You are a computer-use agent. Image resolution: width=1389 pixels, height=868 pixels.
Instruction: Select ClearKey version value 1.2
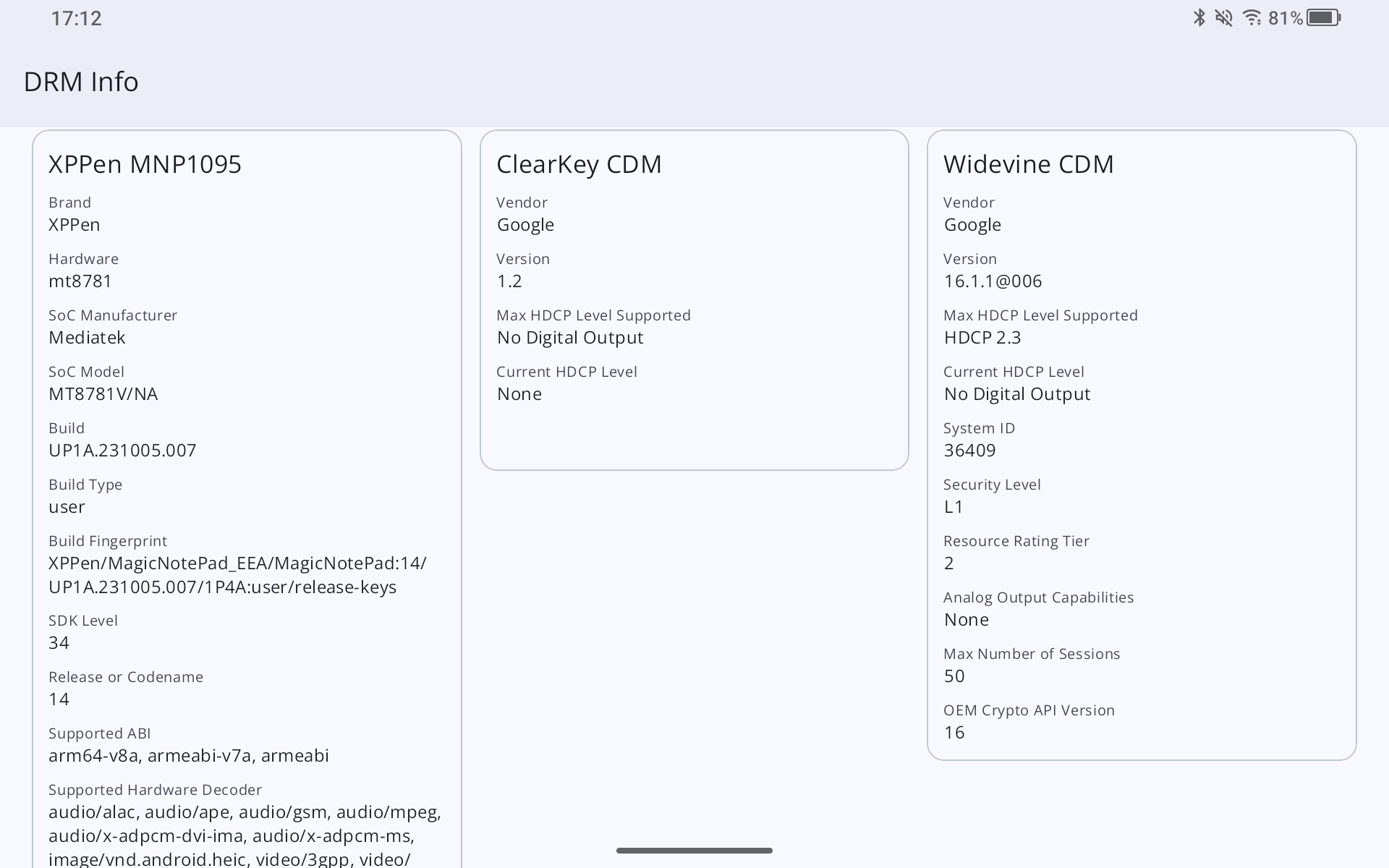click(x=509, y=281)
